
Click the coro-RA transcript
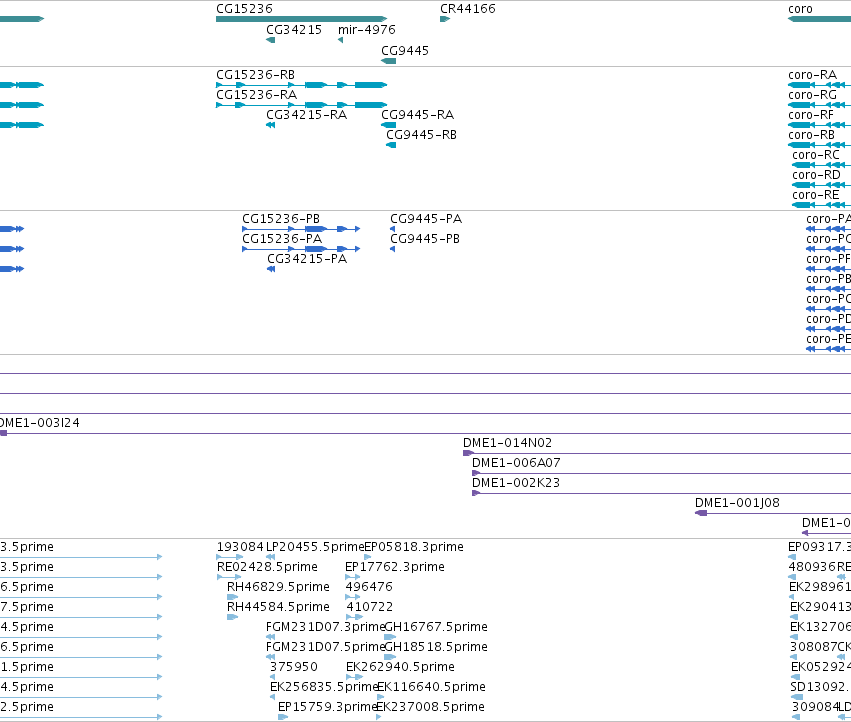click(x=820, y=85)
